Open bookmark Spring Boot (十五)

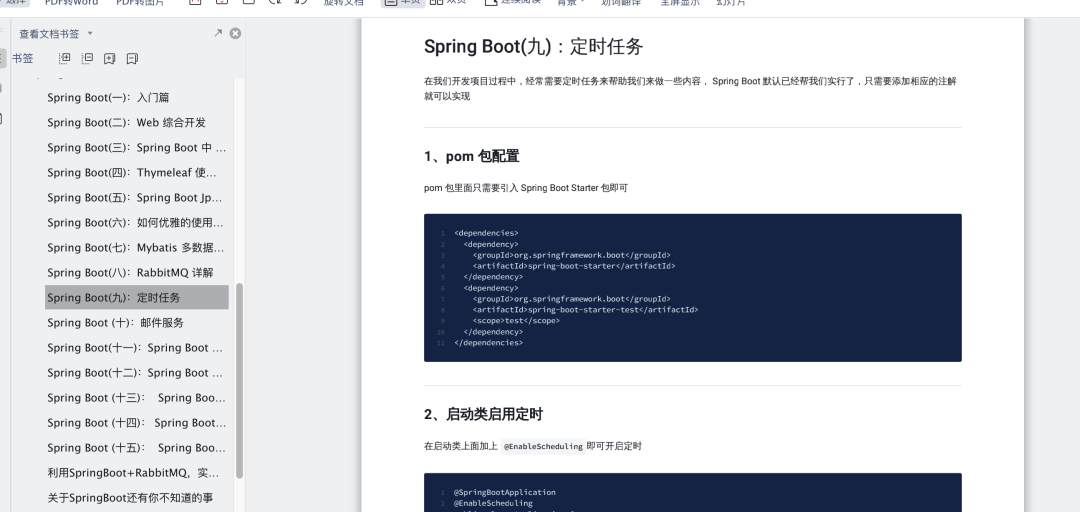point(136,448)
